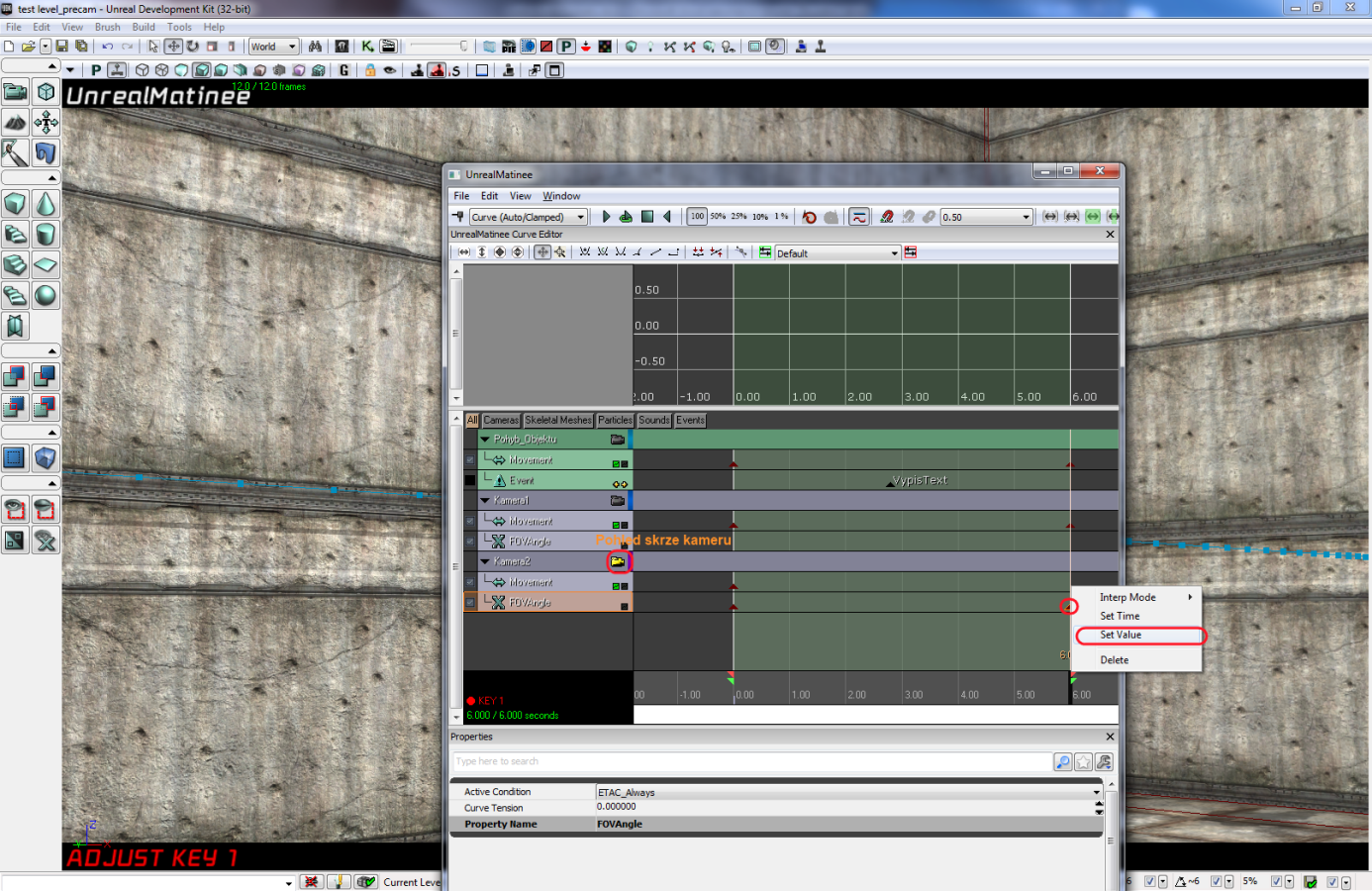The image size is (1372, 891).
Task: Toggle the Kamera1 FOVAngle track checkbox
Action: click(x=470, y=542)
